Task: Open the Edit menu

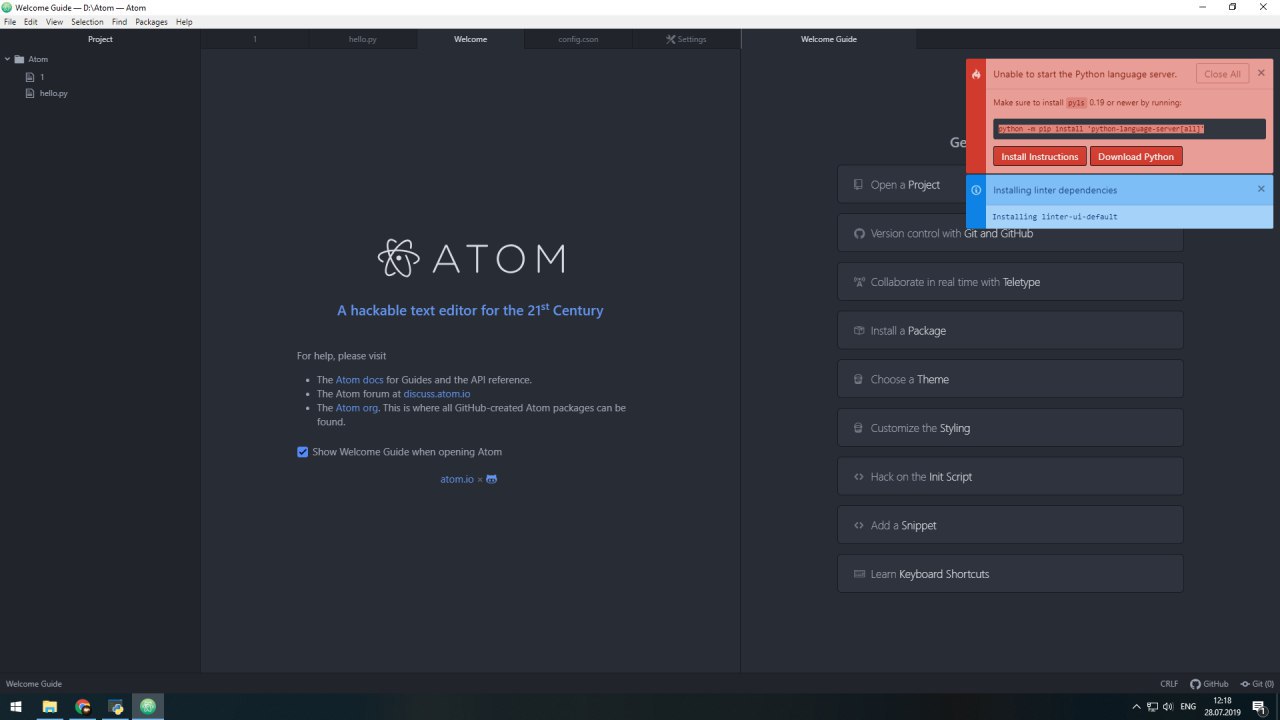Action: [x=31, y=22]
